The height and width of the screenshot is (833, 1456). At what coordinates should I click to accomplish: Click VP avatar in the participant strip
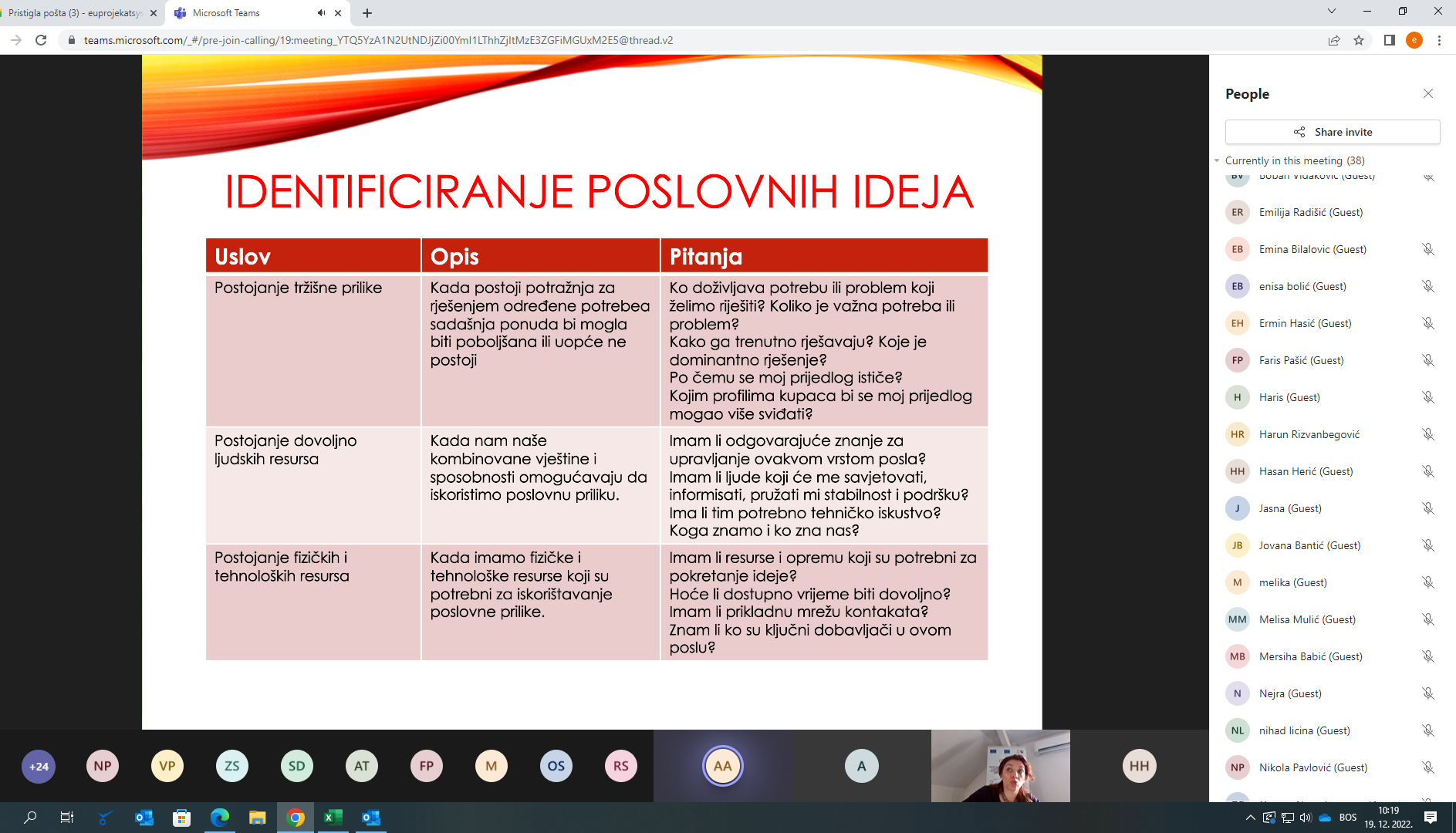[x=167, y=766]
